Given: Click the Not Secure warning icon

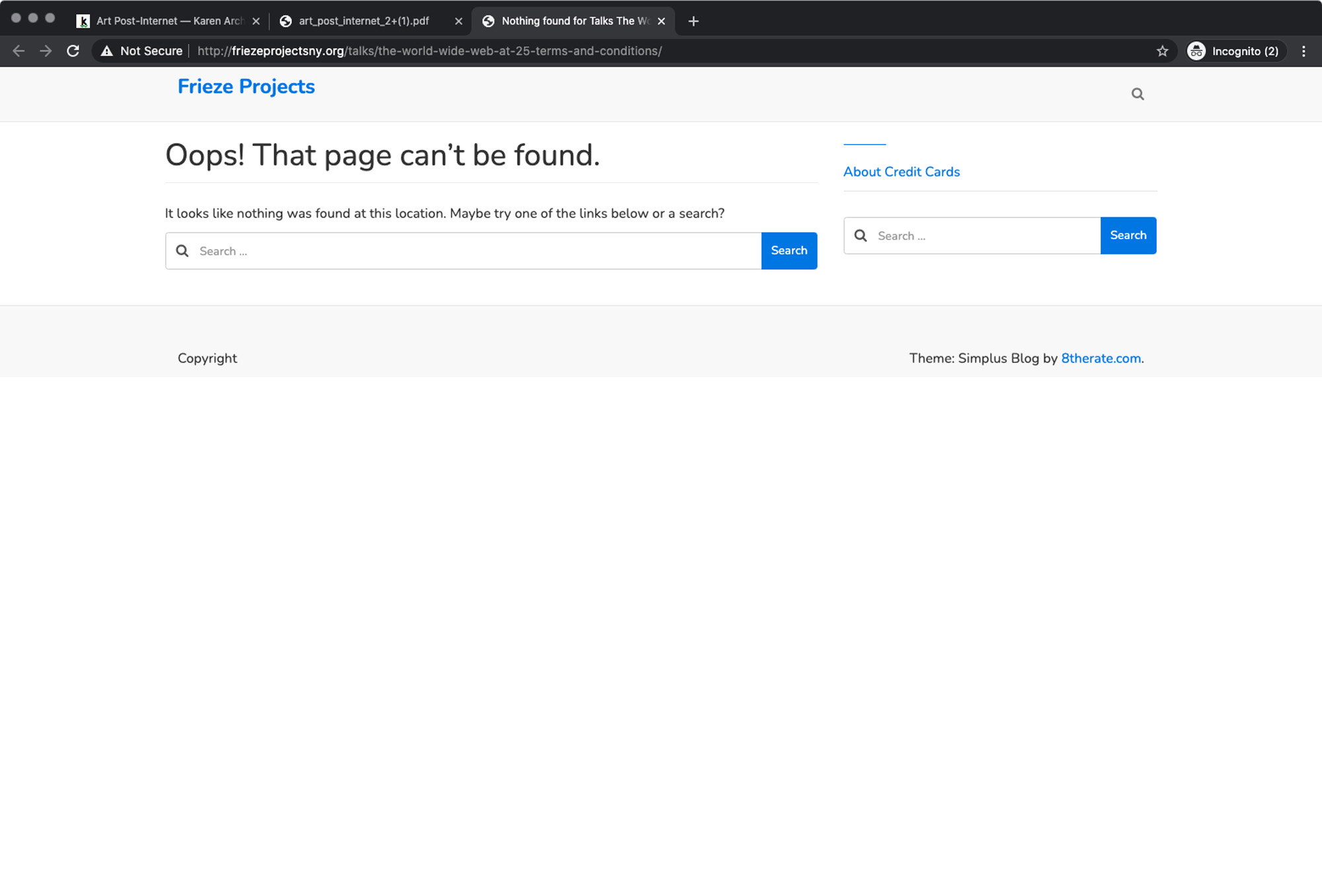Looking at the screenshot, I should click(107, 51).
